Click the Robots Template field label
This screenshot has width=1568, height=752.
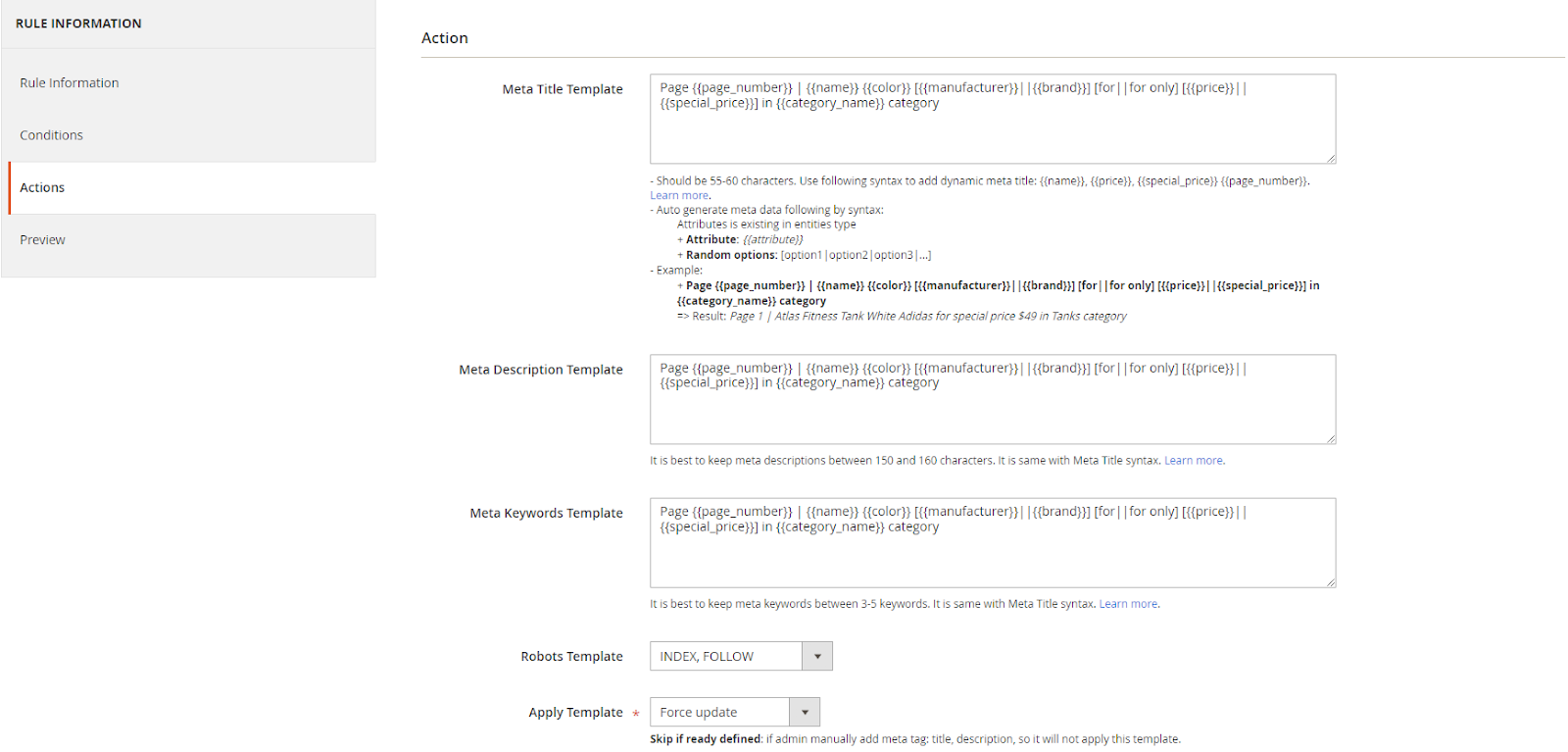click(x=571, y=657)
